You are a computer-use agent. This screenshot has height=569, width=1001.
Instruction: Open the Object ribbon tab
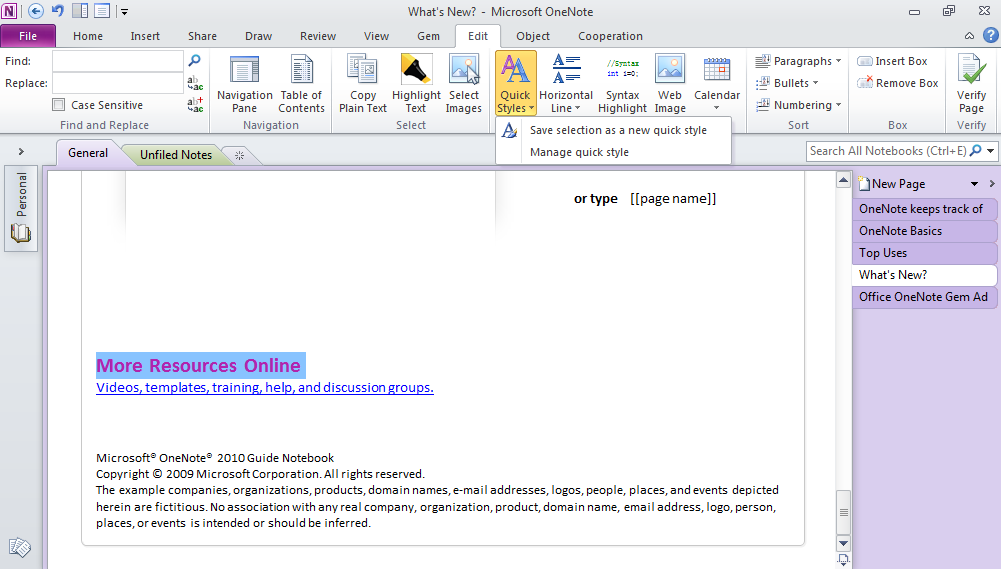click(533, 36)
